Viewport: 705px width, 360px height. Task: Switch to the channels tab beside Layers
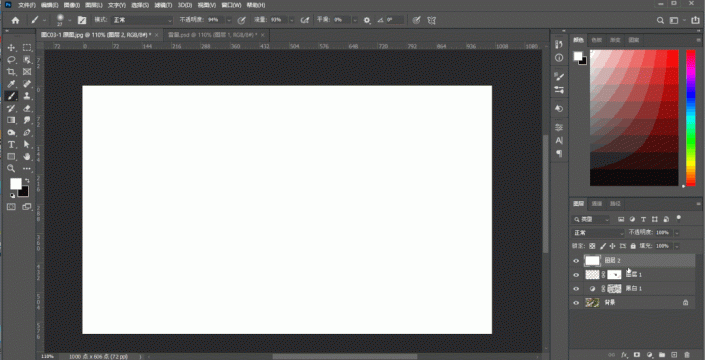(x=597, y=204)
